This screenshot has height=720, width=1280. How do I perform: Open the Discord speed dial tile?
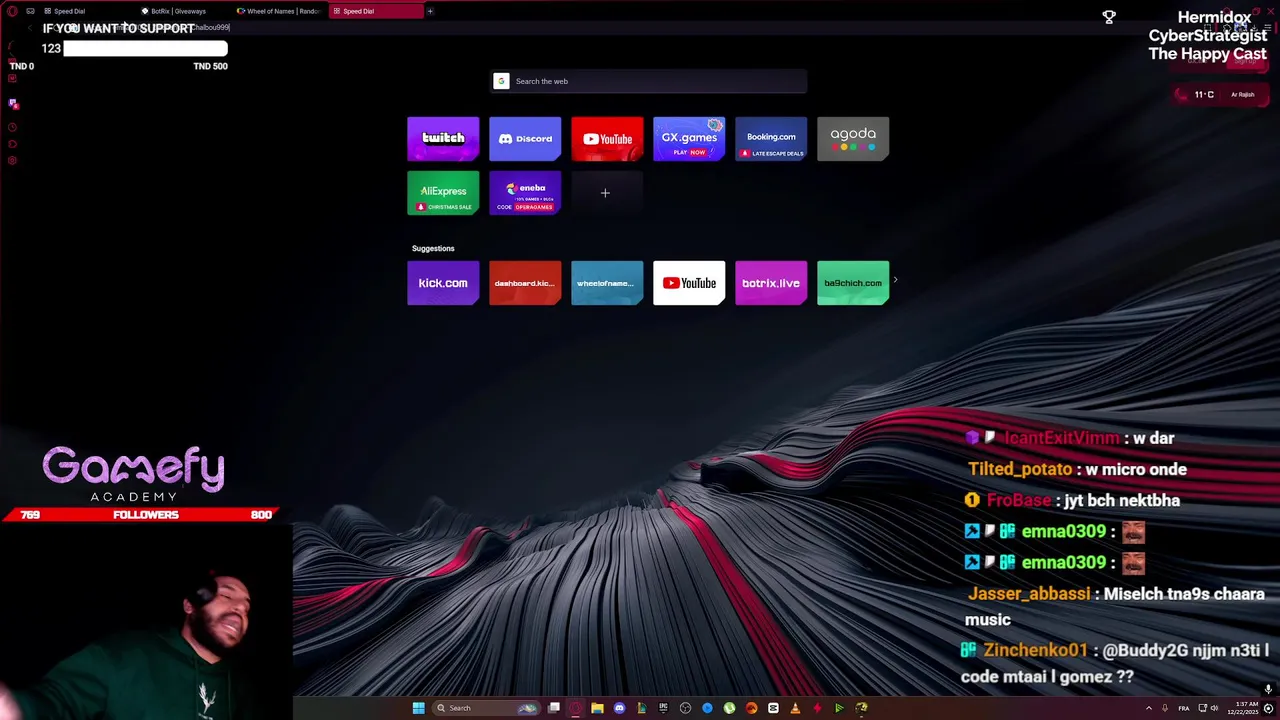pyautogui.click(x=525, y=139)
